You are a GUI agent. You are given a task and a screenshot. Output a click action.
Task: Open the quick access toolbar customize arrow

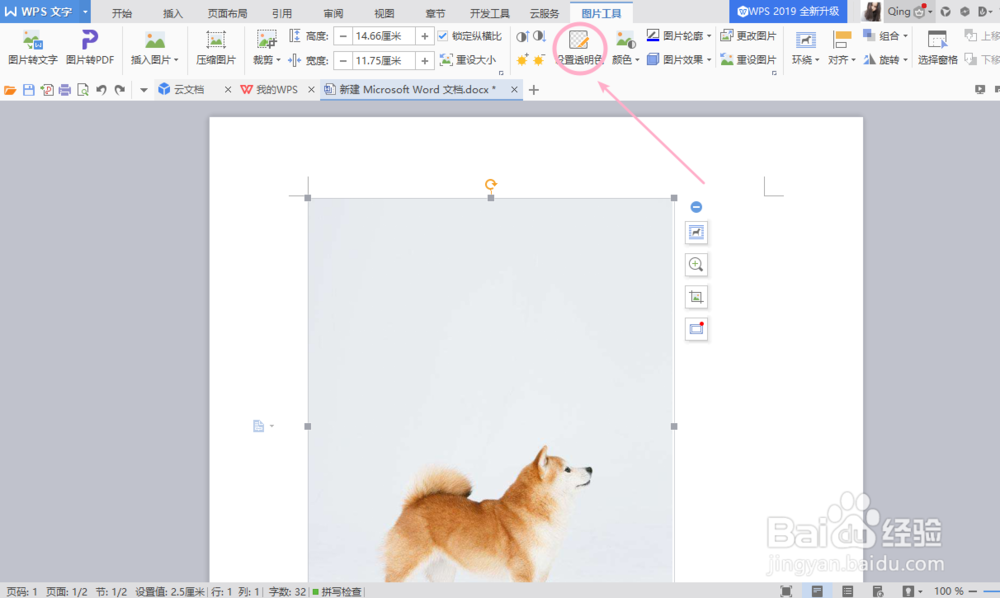(143, 90)
